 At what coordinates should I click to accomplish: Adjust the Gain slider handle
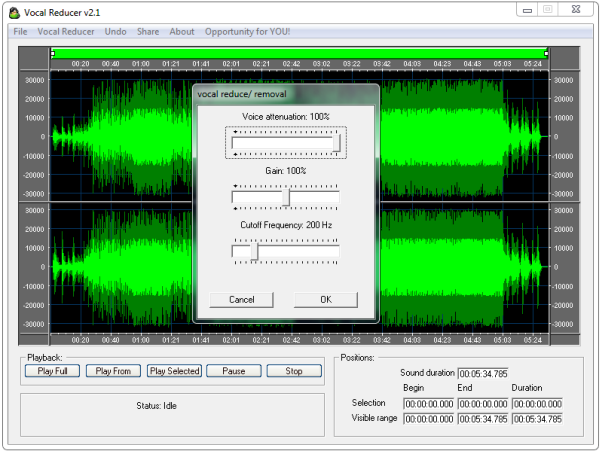click(x=286, y=198)
